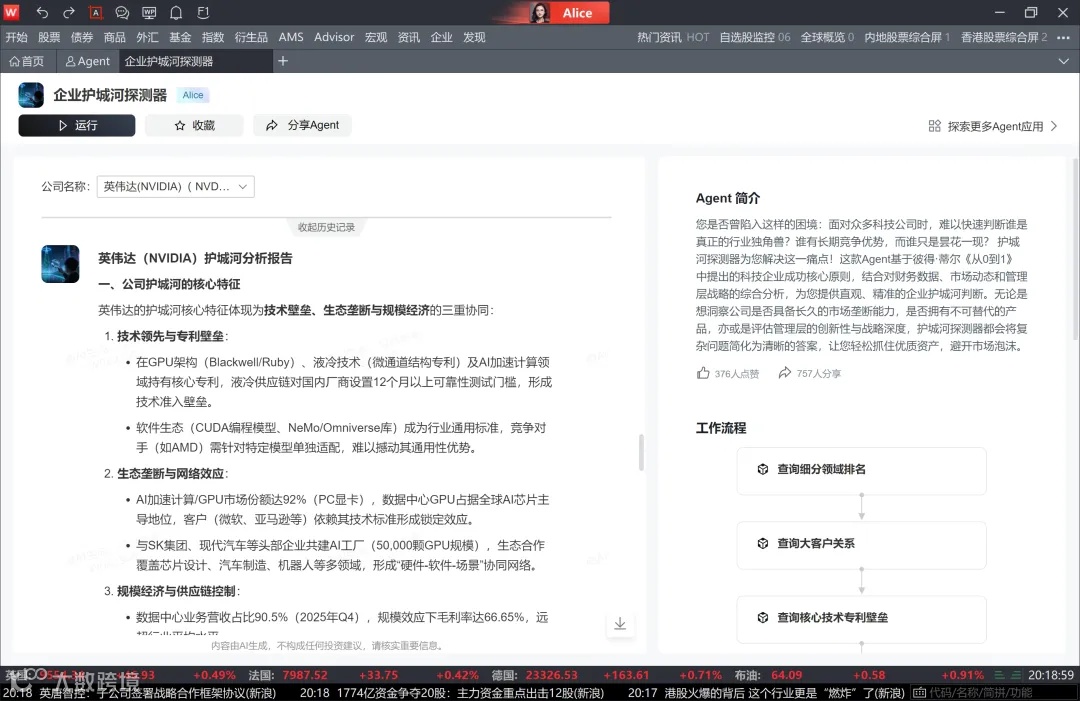Viewport: 1080px width, 701px height.
Task: Click the 查询核心技术专利壁垒 workflow step
Action: coord(861,619)
